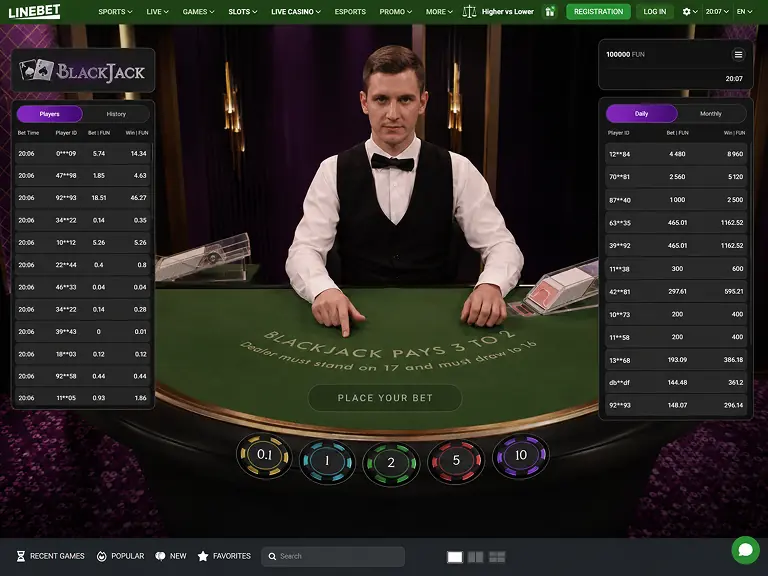The height and width of the screenshot is (576, 768).
Task: Select the Daily leaderboard tab
Action: (x=642, y=113)
